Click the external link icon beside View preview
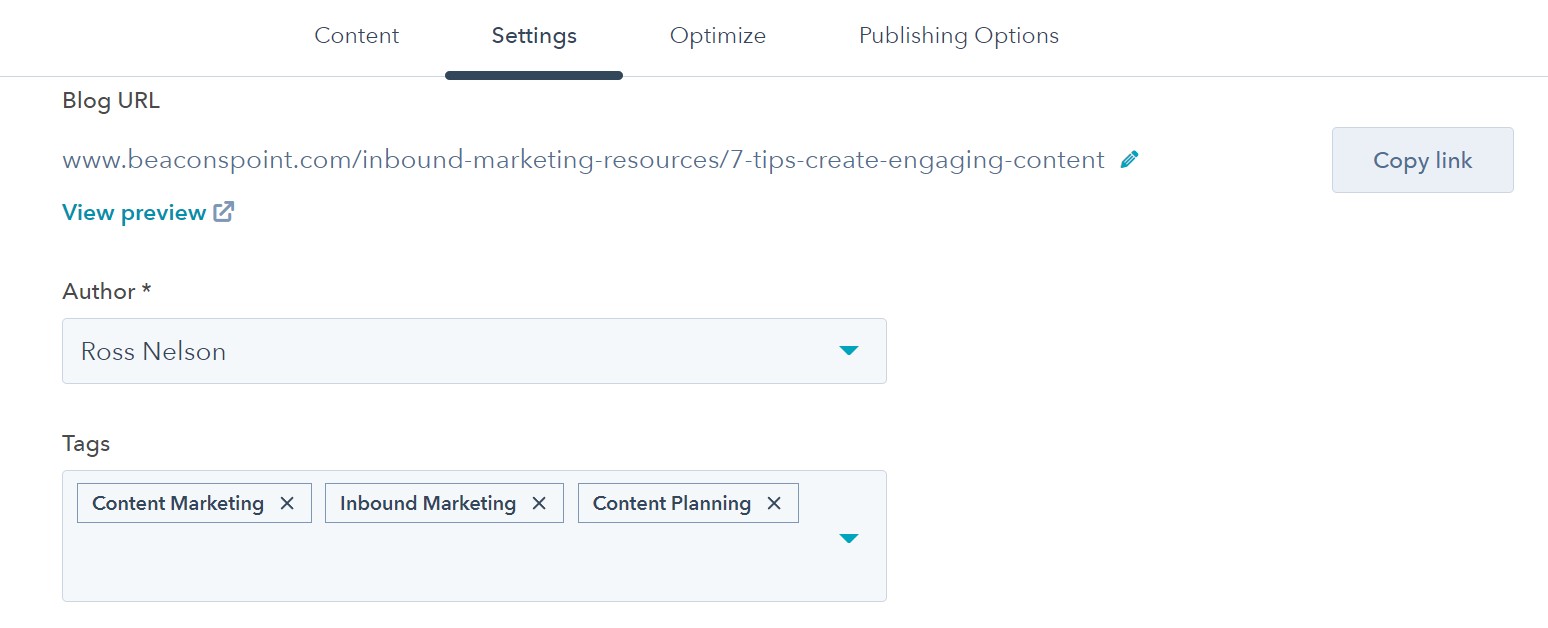This screenshot has height=628, width=1548. pyautogui.click(x=224, y=212)
